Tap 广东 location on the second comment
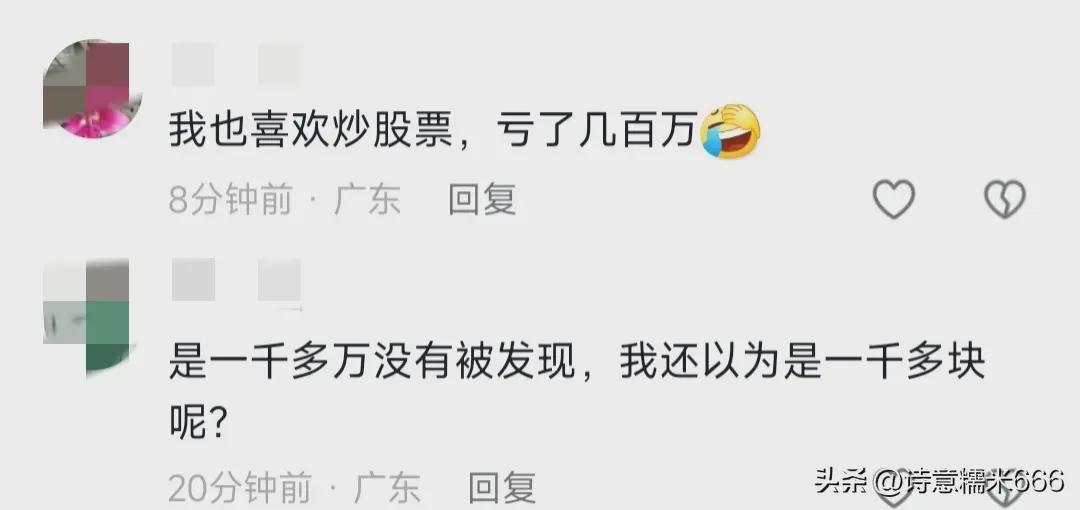The height and width of the screenshot is (510, 1080). coord(387,488)
